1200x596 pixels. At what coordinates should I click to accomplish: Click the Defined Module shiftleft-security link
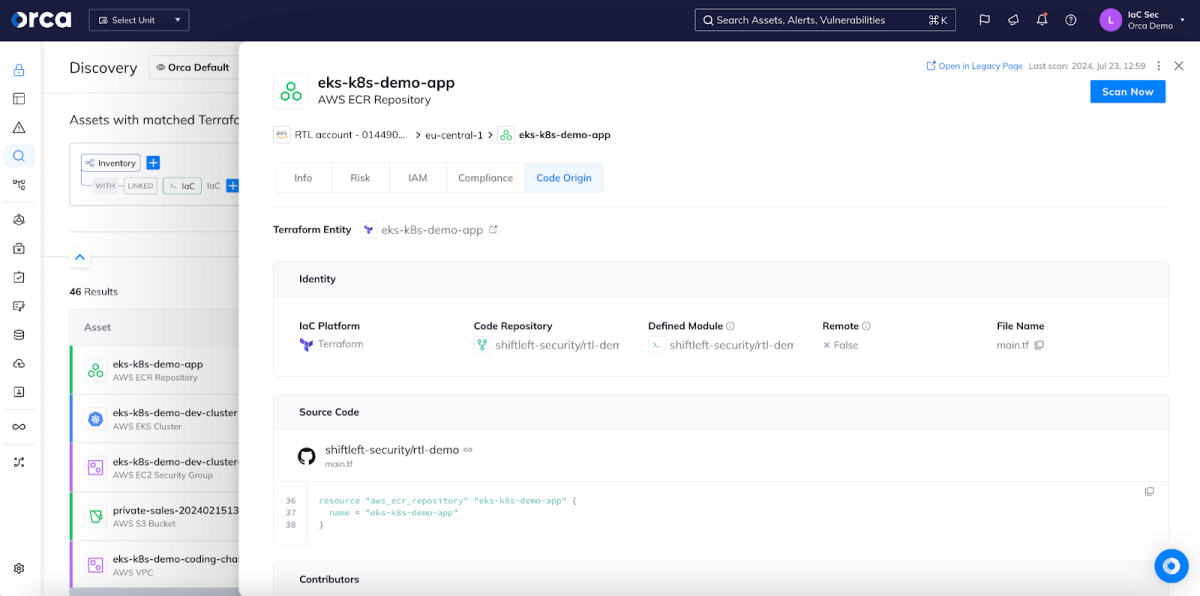731,345
